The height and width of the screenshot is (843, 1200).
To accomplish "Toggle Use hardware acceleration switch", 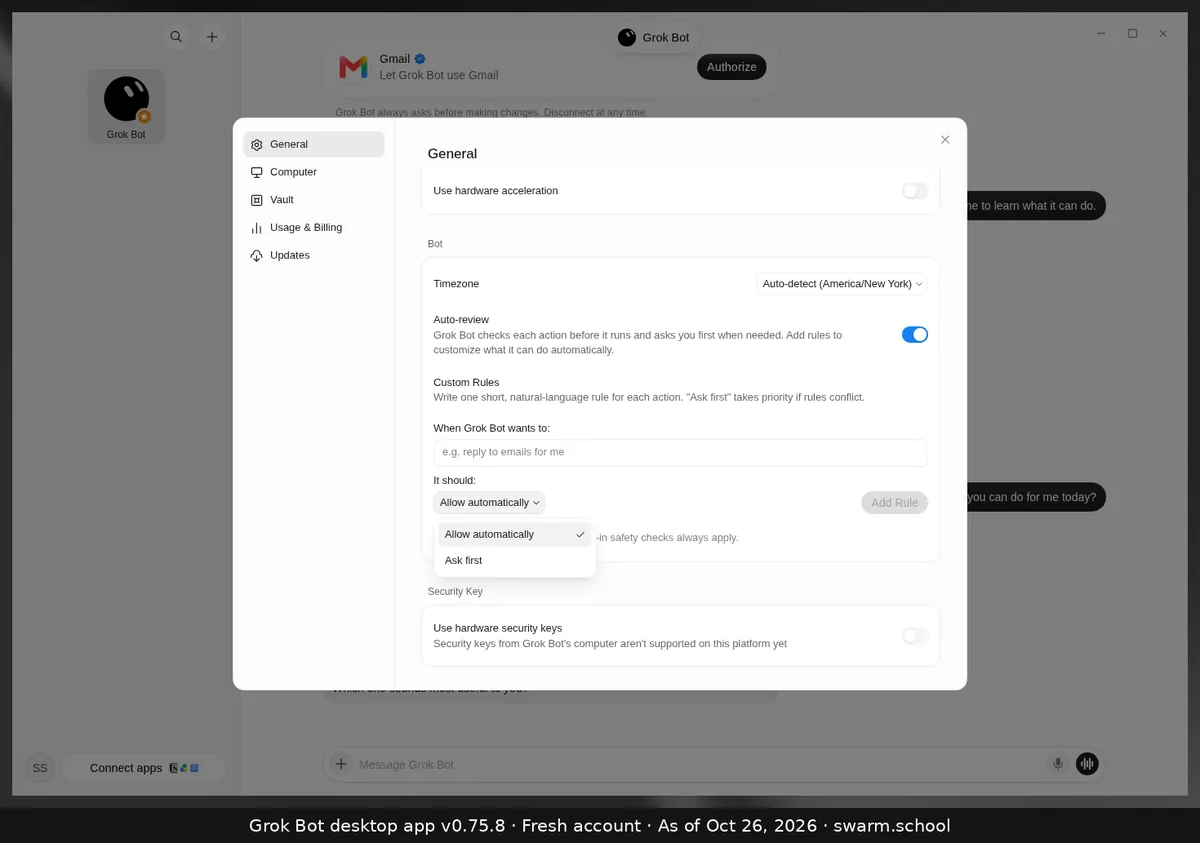I will [x=915, y=191].
